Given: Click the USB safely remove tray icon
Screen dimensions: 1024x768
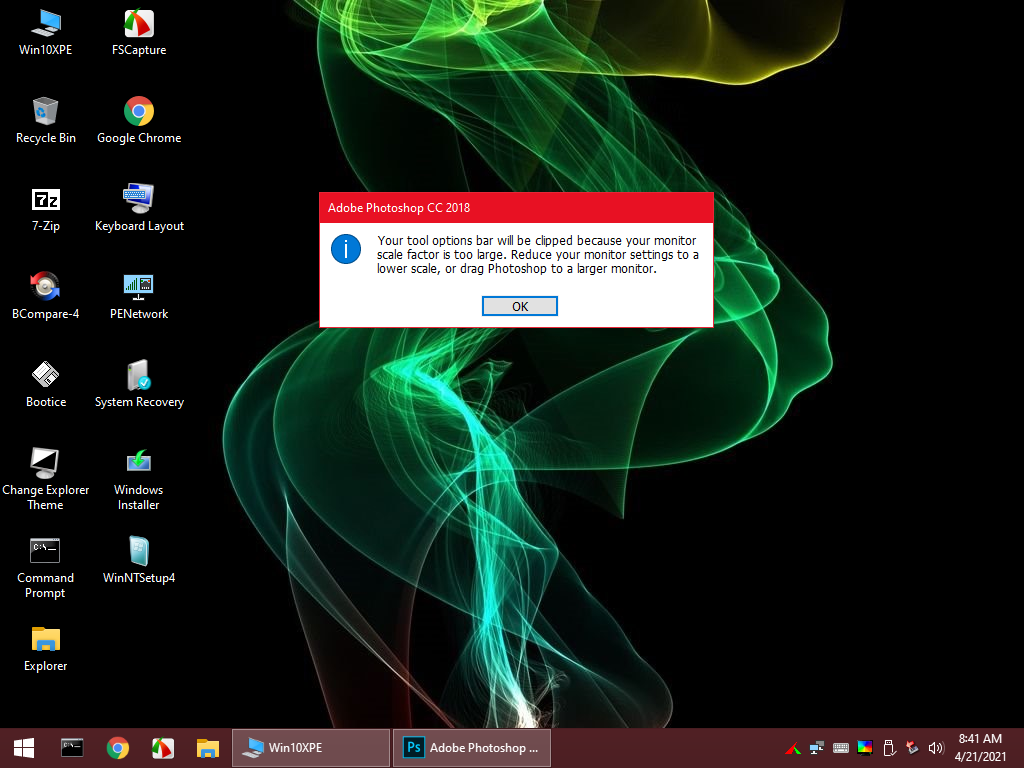Looking at the screenshot, I should [888, 748].
